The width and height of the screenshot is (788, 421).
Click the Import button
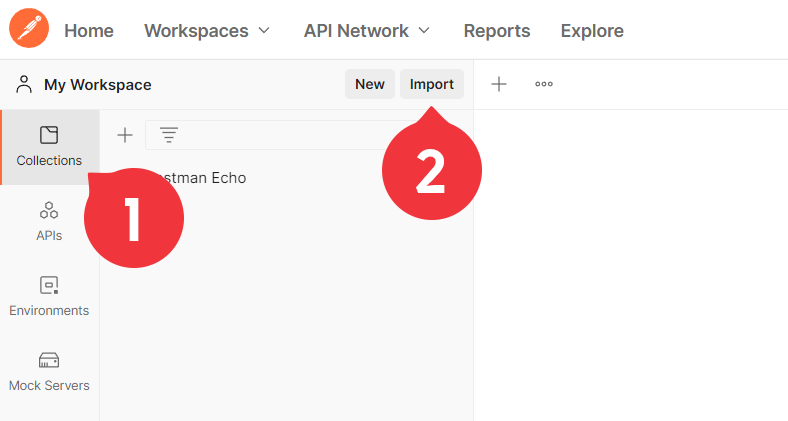pyautogui.click(x=432, y=84)
